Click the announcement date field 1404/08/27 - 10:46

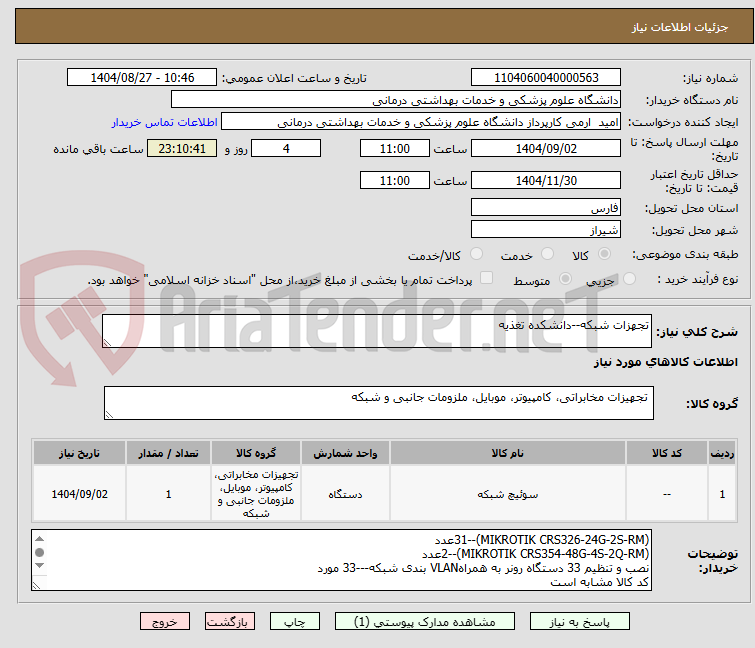(x=142, y=78)
